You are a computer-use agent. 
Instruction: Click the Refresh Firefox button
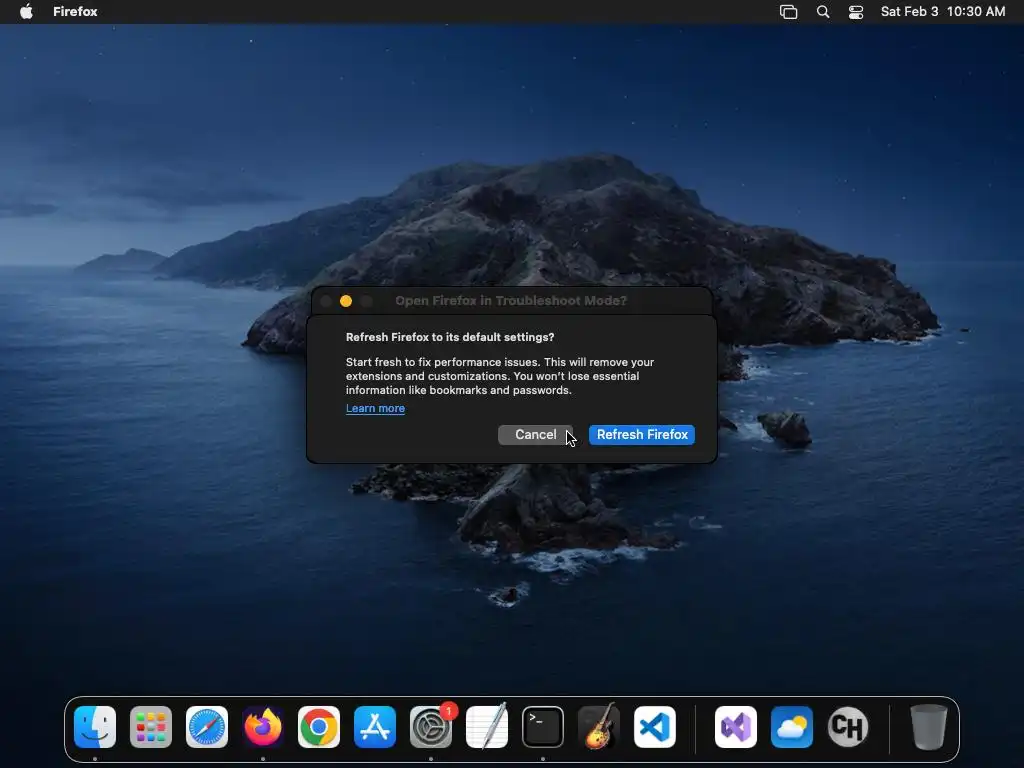pyautogui.click(x=641, y=435)
